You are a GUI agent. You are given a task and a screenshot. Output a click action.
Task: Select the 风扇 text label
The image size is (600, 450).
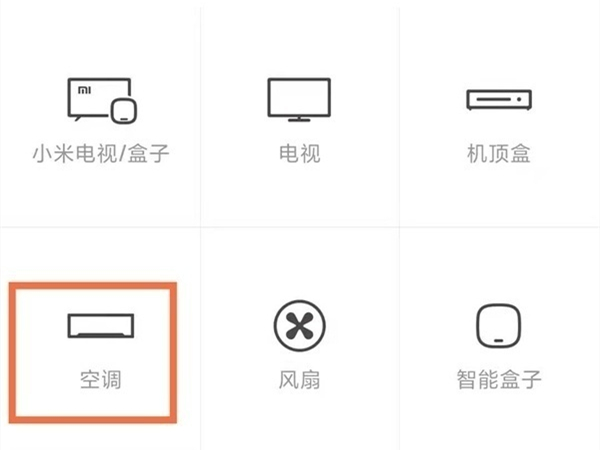click(x=299, y=380)
